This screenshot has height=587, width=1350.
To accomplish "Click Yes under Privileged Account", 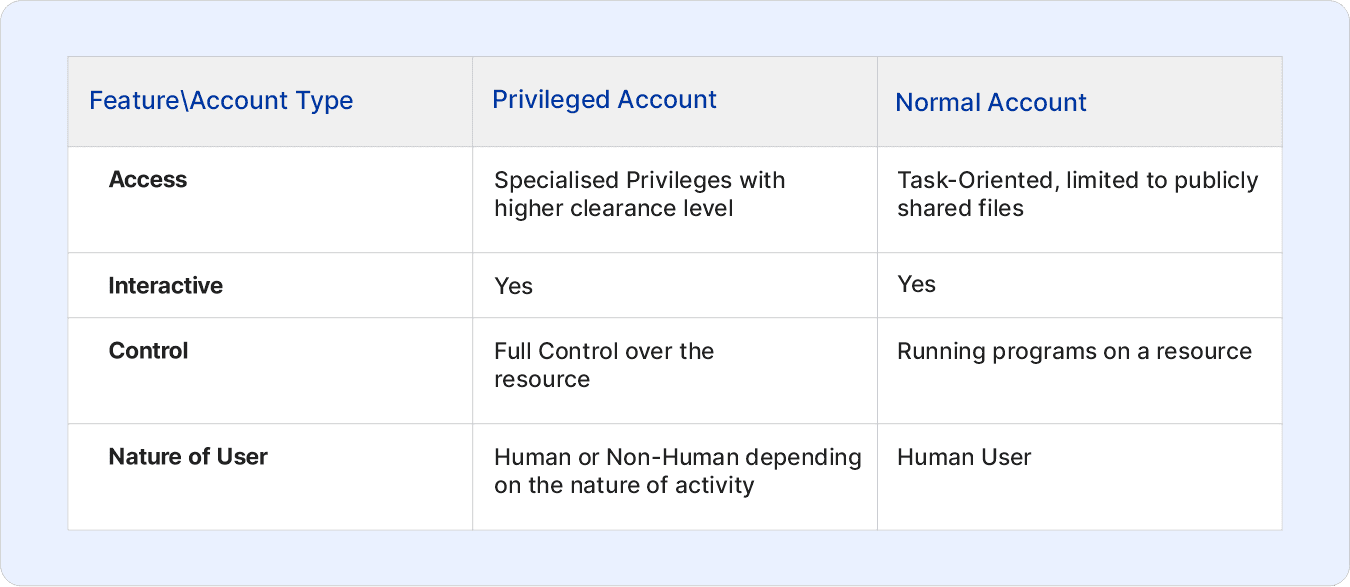I will pyautogui.click(x=514, y=287).
